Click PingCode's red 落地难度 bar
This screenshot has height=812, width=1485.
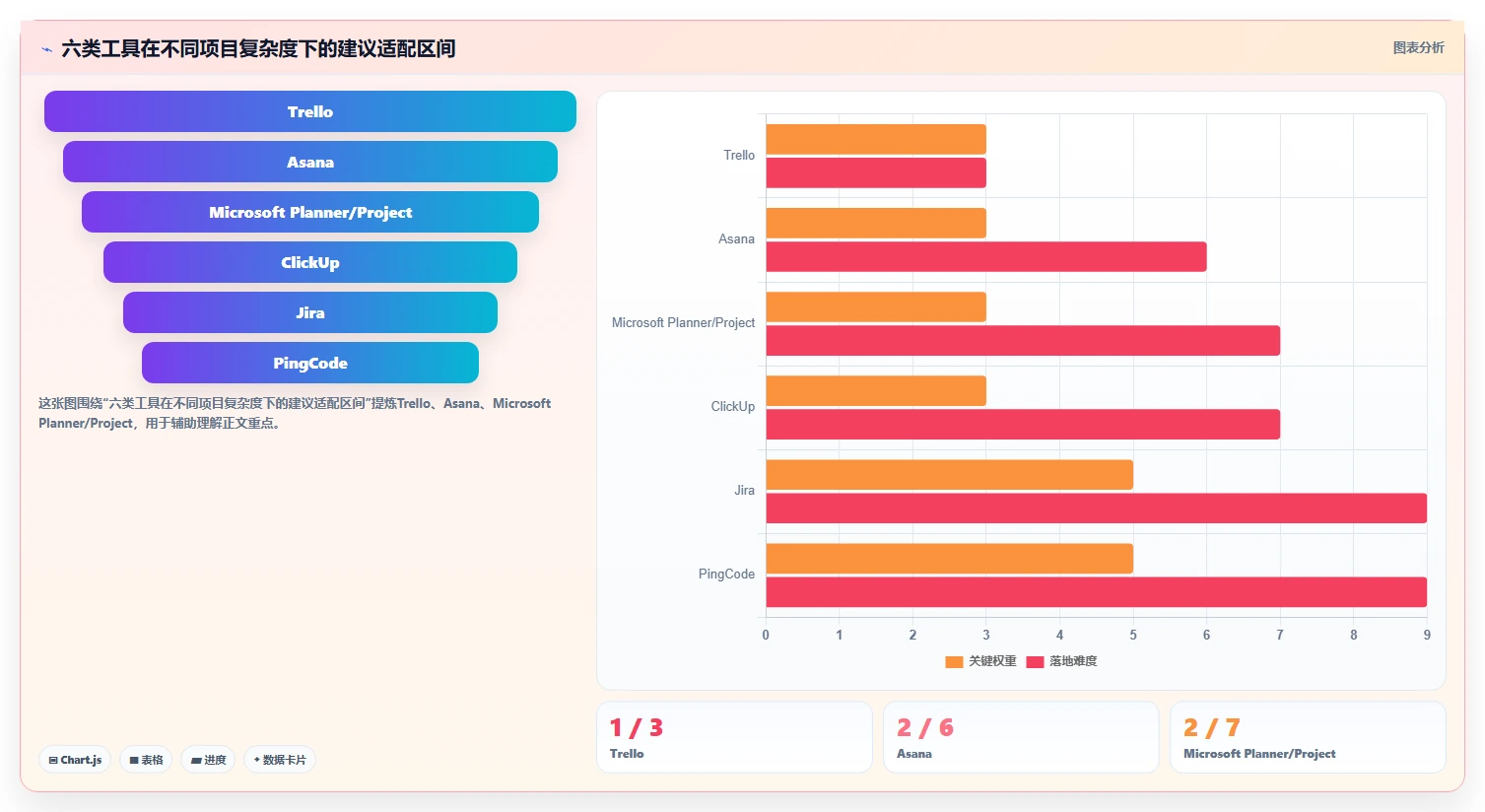[x=1097, y=591]
